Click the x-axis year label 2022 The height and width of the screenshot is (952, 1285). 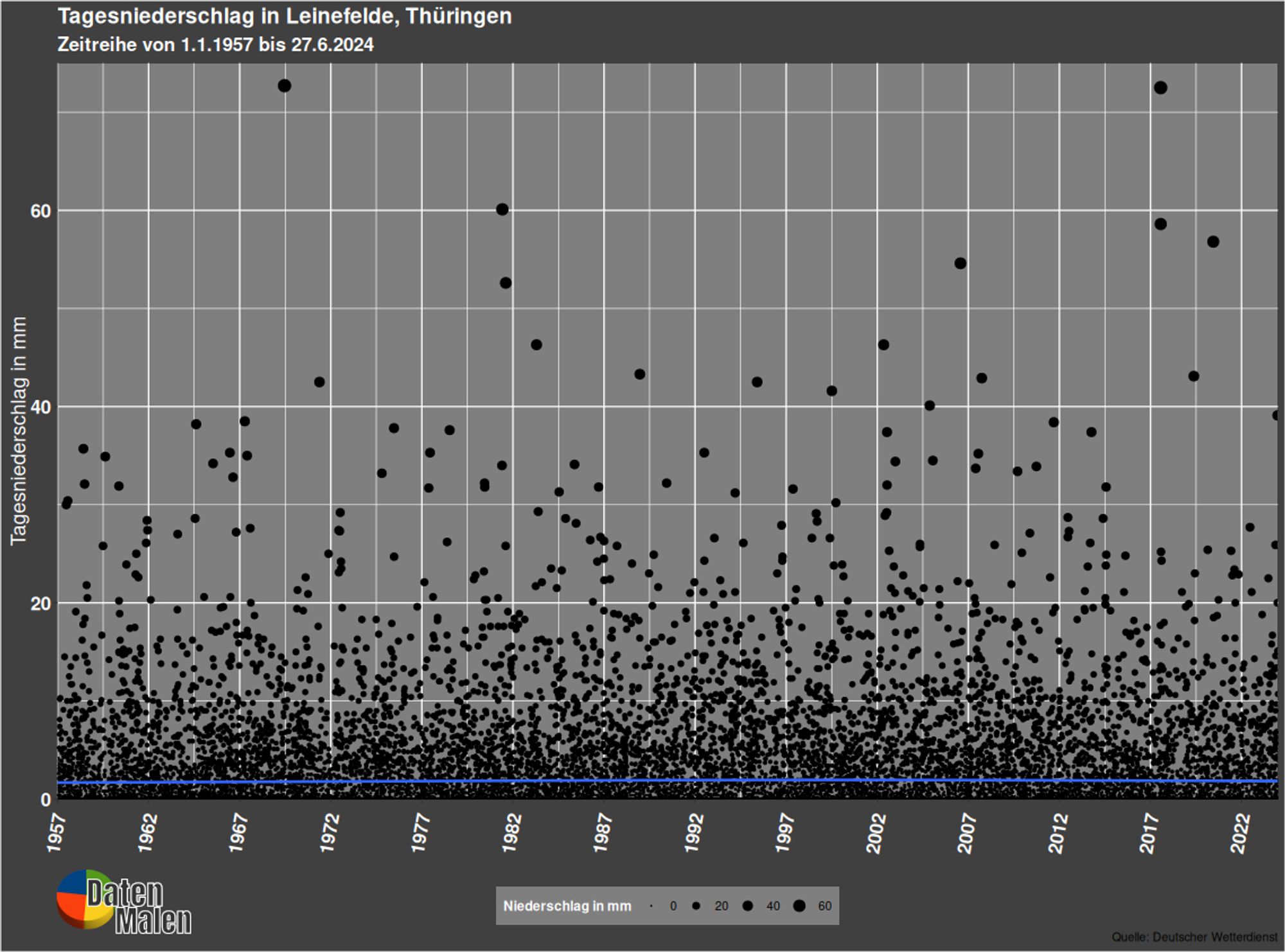1240,833
